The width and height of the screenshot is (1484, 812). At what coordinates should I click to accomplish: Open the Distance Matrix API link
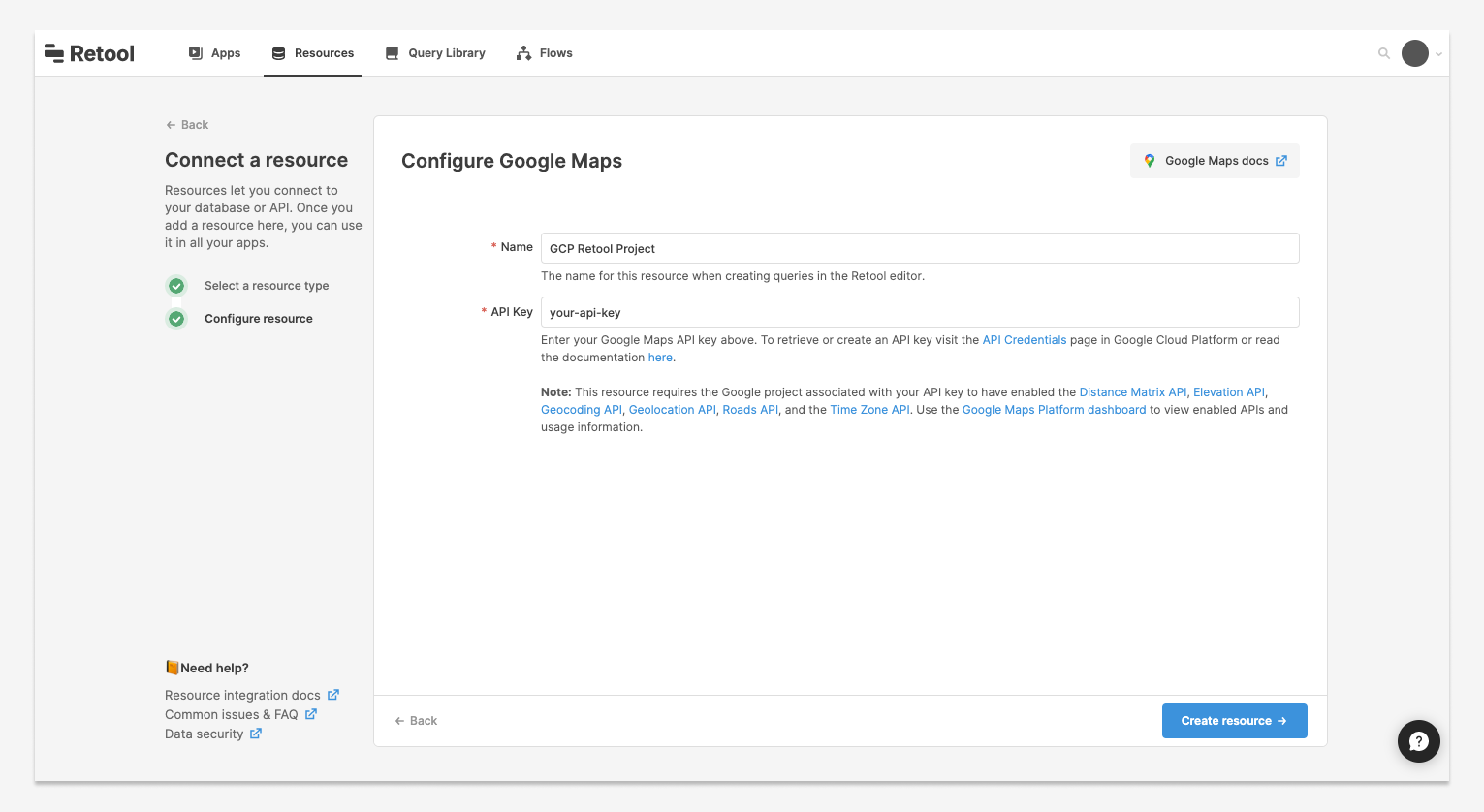pos(1133,392)
